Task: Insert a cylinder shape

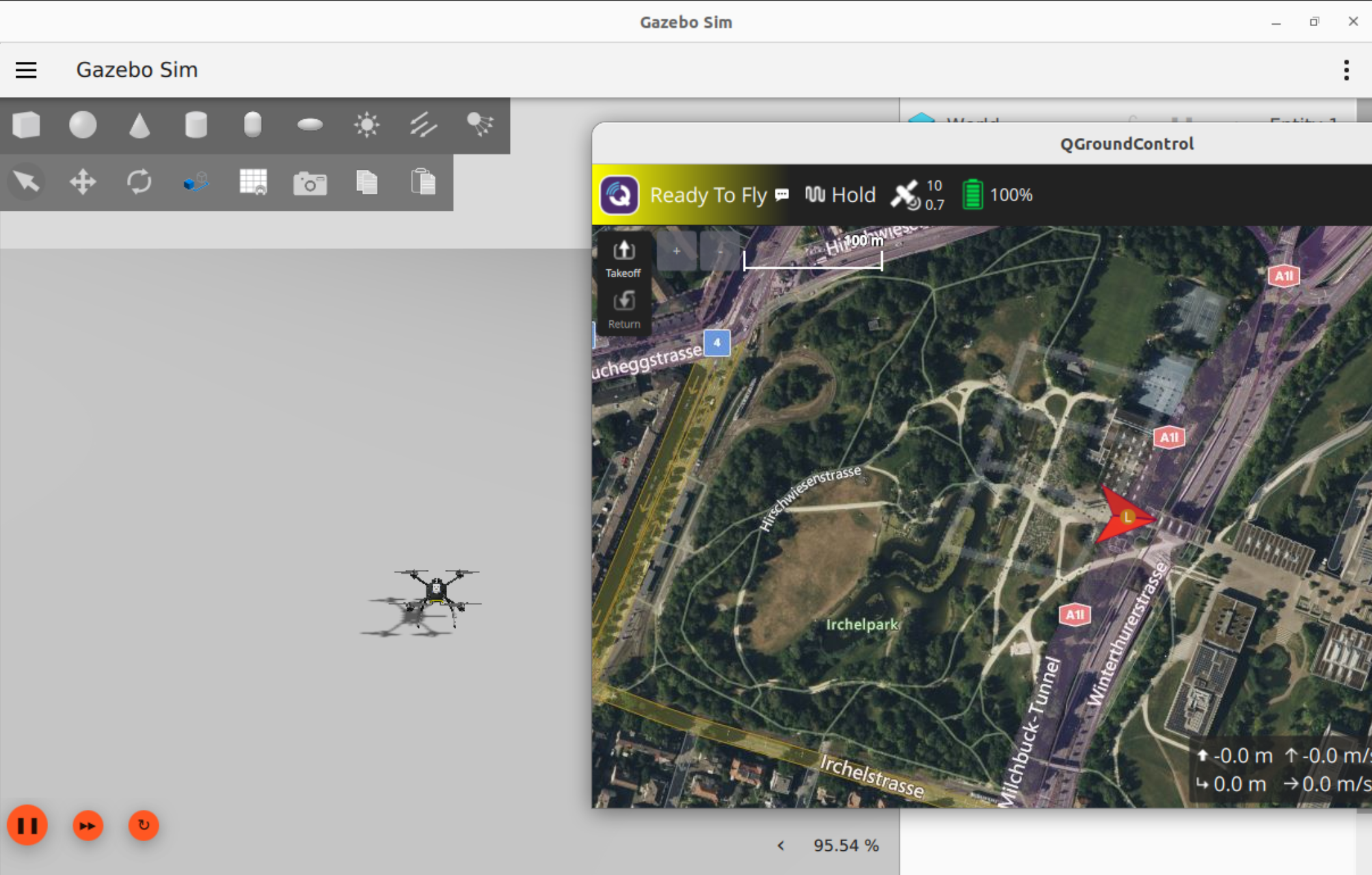Action: coord(196,125)
